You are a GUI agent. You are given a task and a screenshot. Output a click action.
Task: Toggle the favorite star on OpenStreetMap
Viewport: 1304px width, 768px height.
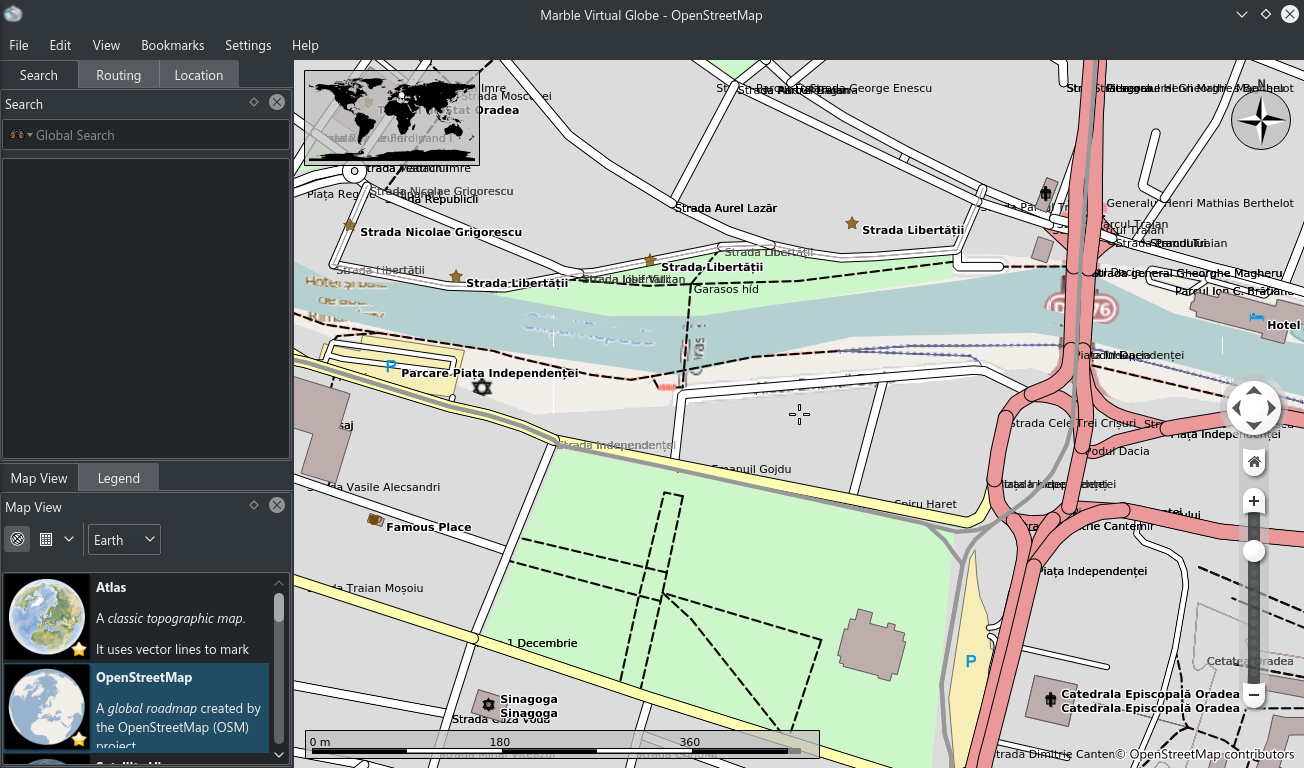pyautogui.click(x=79, y=740)
